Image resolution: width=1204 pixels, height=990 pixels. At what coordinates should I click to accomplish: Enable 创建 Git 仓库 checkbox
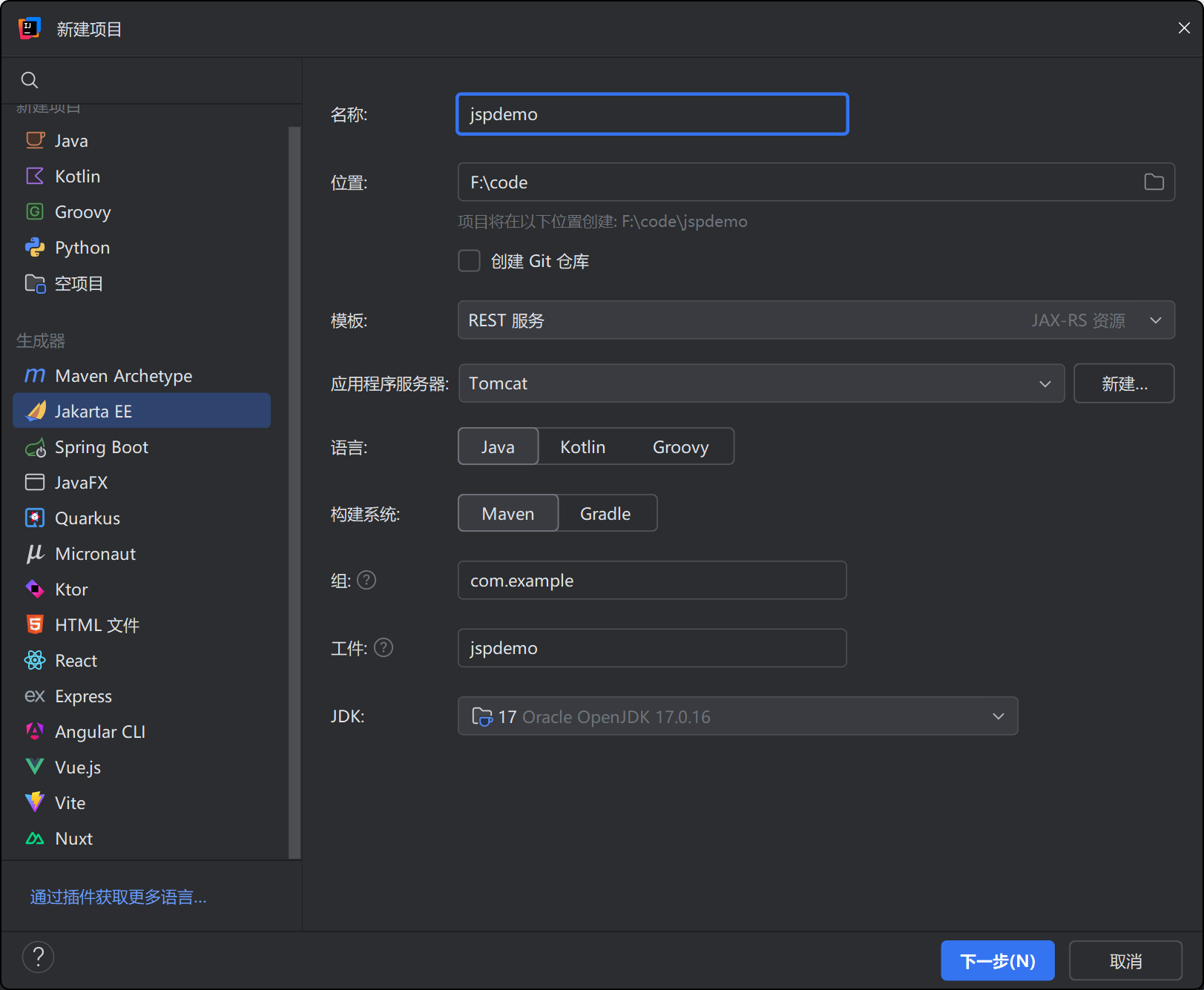pos(469,261)
